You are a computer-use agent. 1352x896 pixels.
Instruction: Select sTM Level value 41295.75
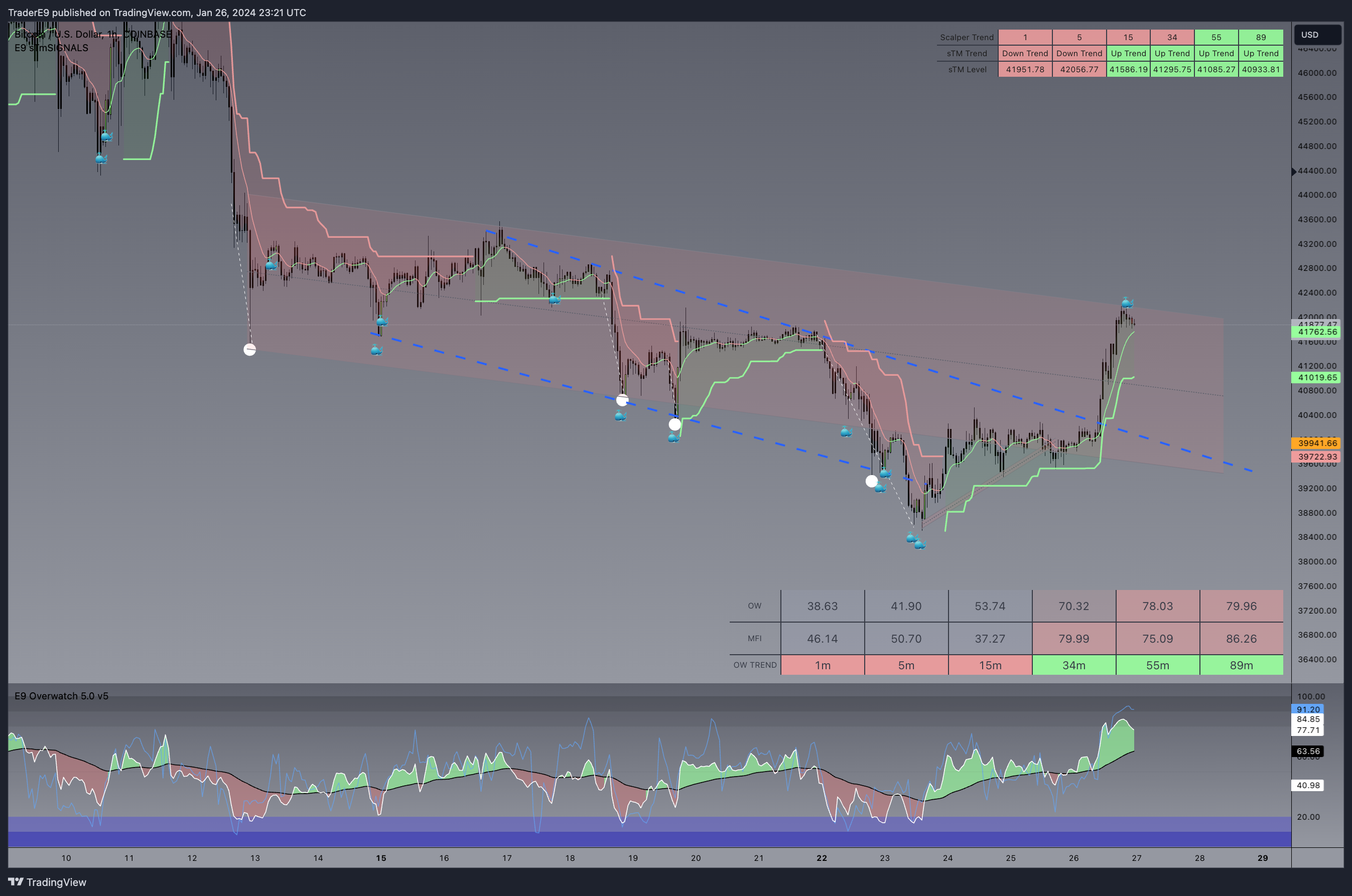pyautogui.click(x=1172, y=69)
